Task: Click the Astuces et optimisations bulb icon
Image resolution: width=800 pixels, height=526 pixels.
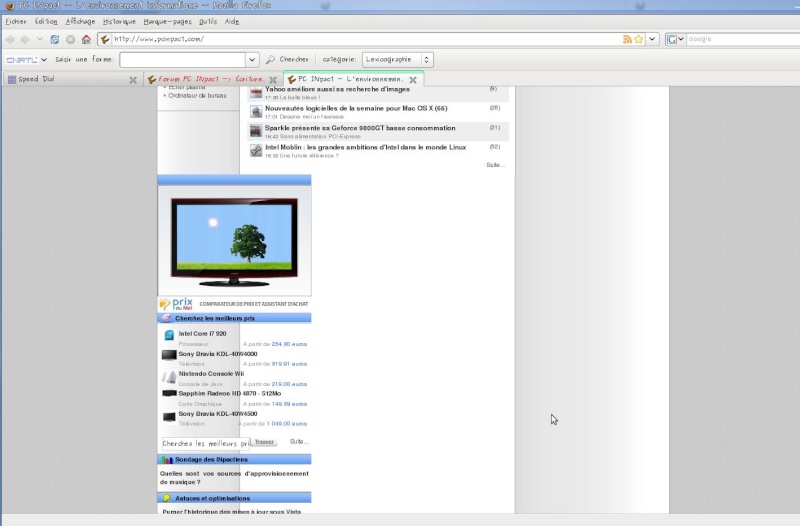Action: (x=166, y=498)
